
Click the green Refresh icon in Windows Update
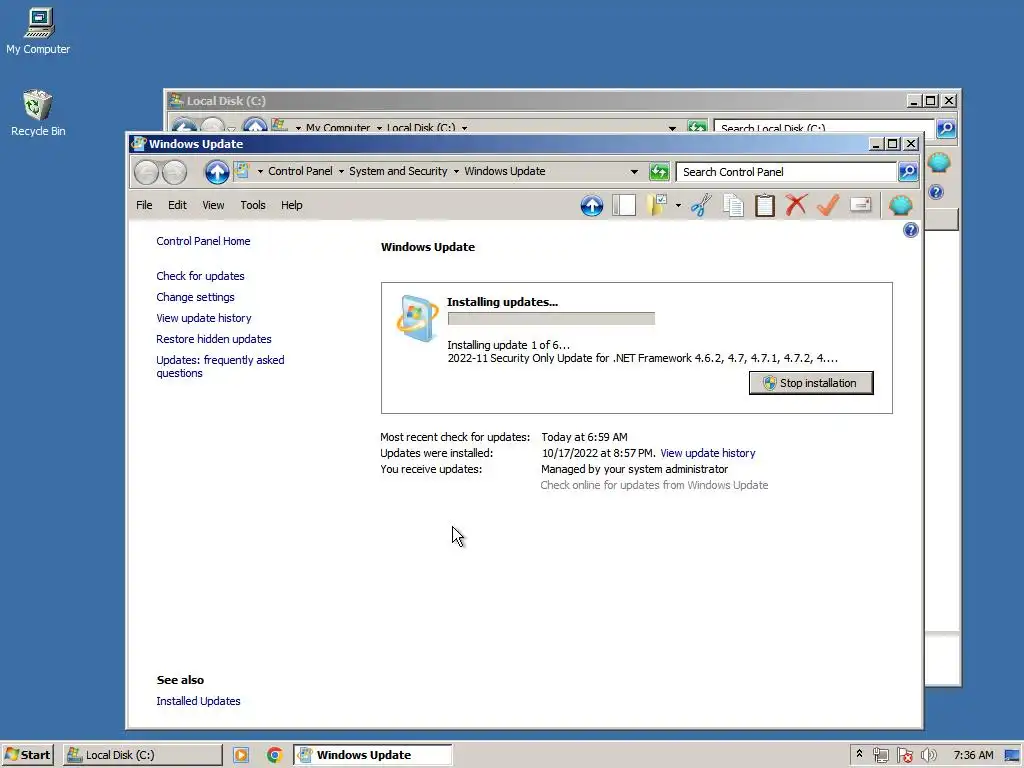pos(659,172)
